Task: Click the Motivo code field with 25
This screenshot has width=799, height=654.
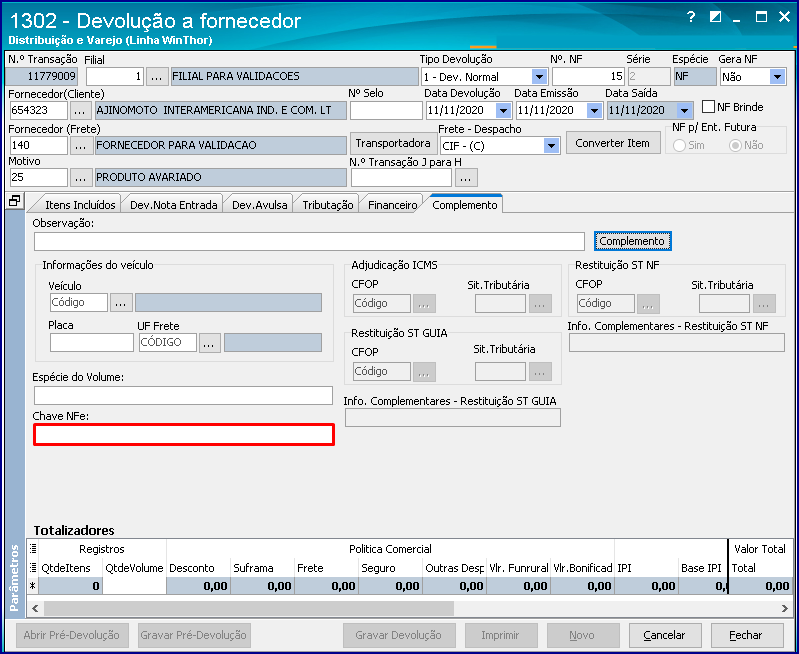Action: [38, 178]
